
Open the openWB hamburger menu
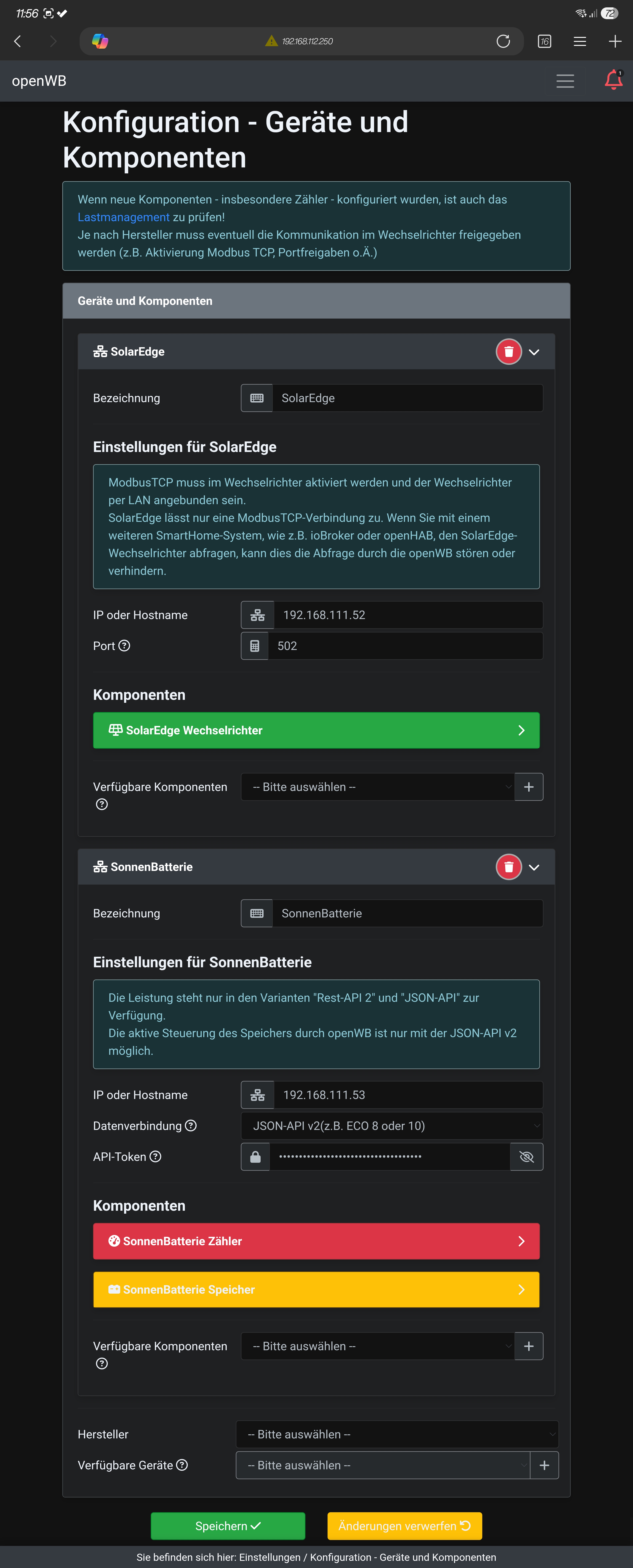(565, 81)
